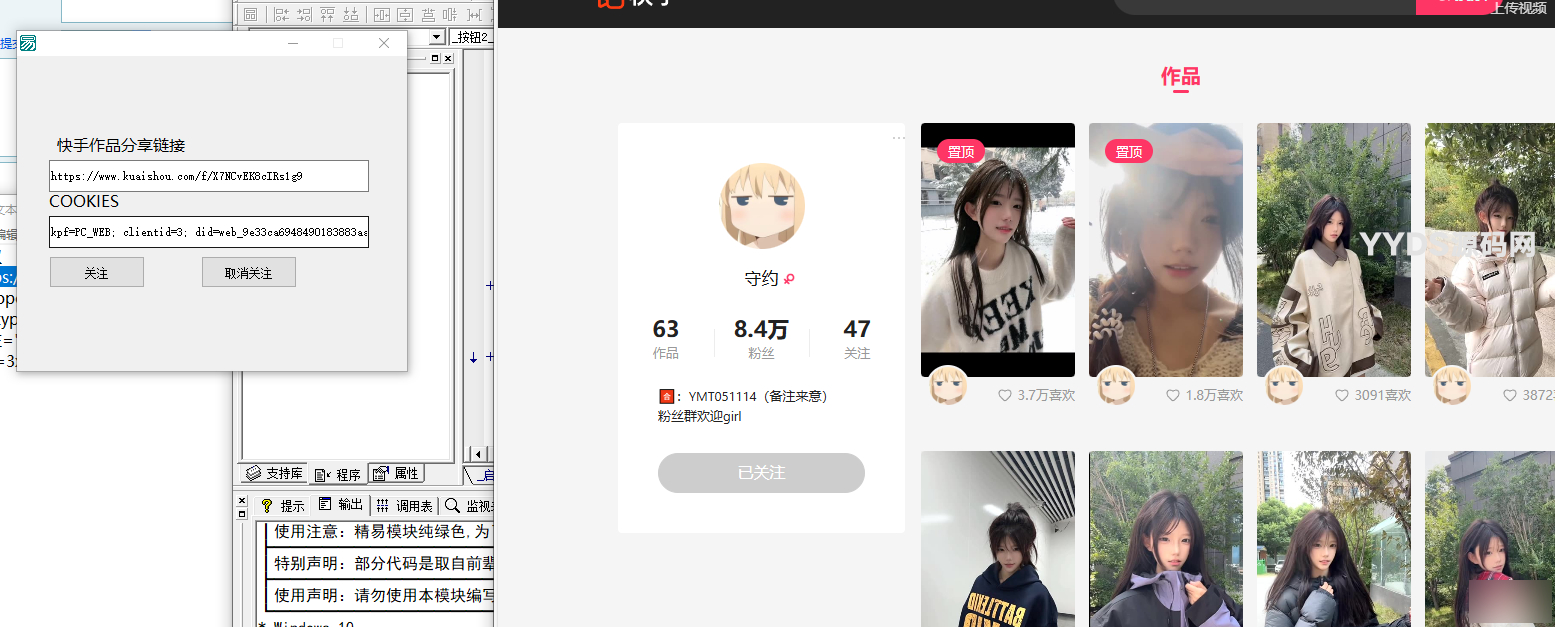
Task: Click the 关注 button in the dialog
Action: click(x=97, y=272)
